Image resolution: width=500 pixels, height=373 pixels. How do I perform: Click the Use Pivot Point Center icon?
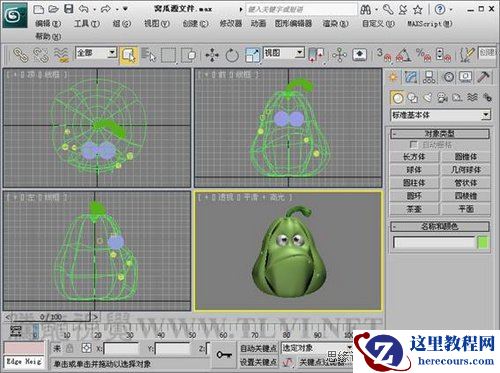point(316,55)
